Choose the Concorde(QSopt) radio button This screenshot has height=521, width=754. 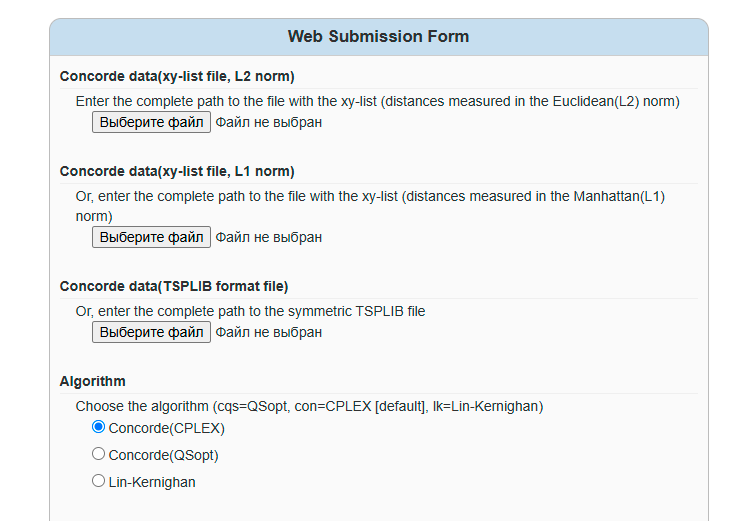click(x=98, y=454)
